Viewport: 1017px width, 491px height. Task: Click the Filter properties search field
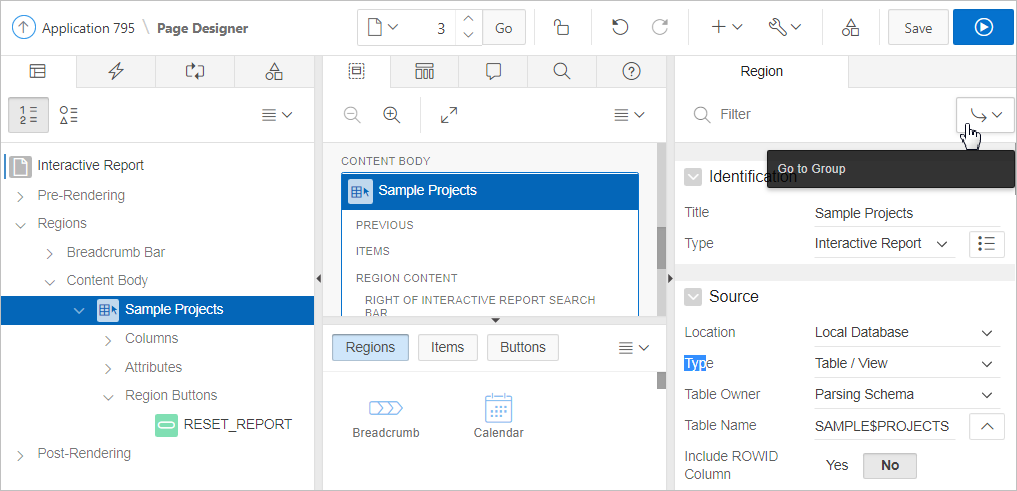click(820, 115)
